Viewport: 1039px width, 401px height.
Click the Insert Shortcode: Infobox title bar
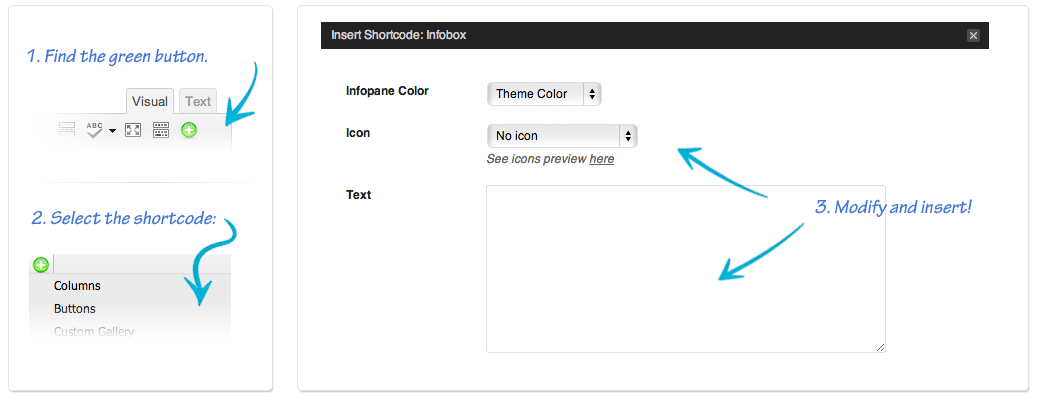(655, 35)
